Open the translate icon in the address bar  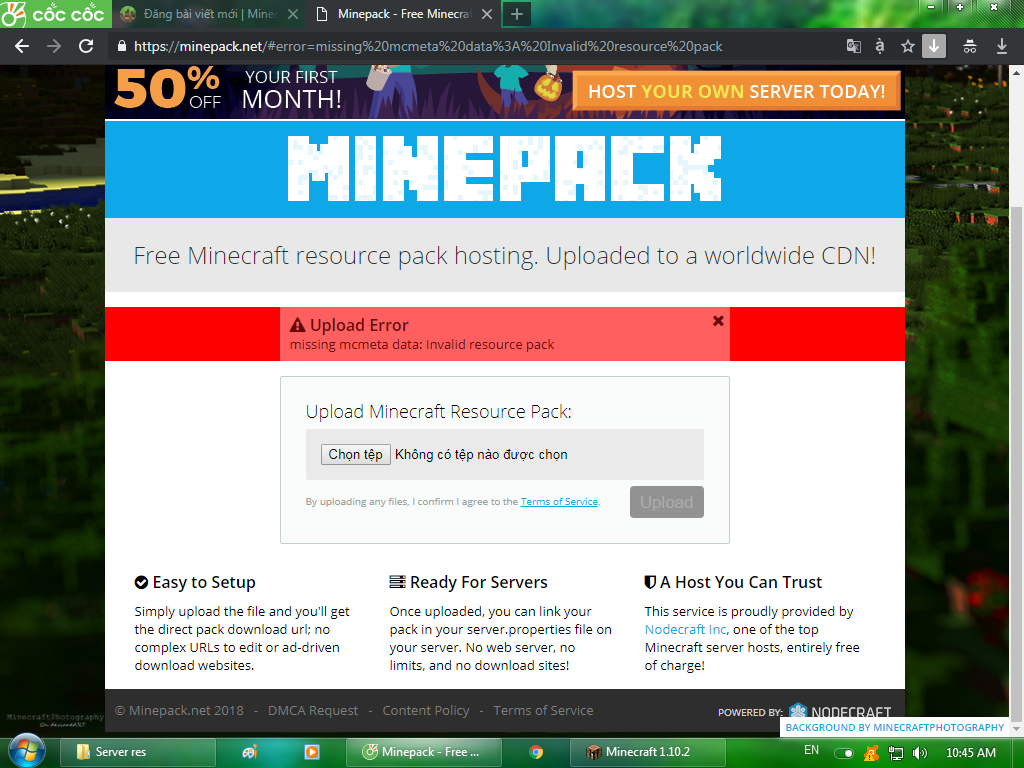[x=853, y=46]
